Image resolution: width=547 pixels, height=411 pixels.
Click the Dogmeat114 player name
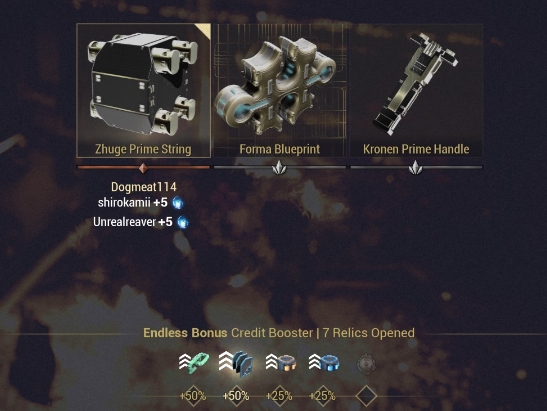tap(144, 187)
